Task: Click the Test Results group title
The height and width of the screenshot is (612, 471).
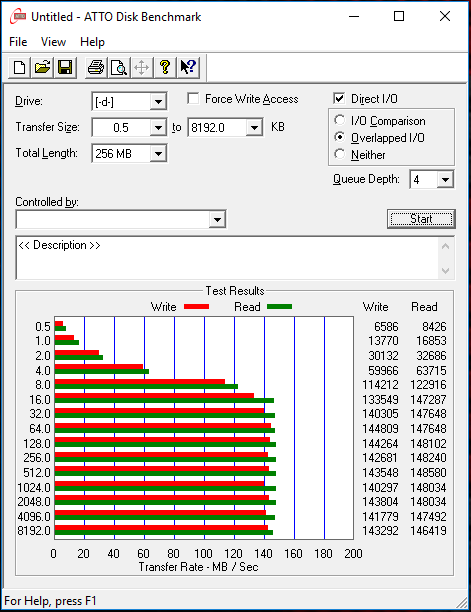Action: (x=235, y=291)
